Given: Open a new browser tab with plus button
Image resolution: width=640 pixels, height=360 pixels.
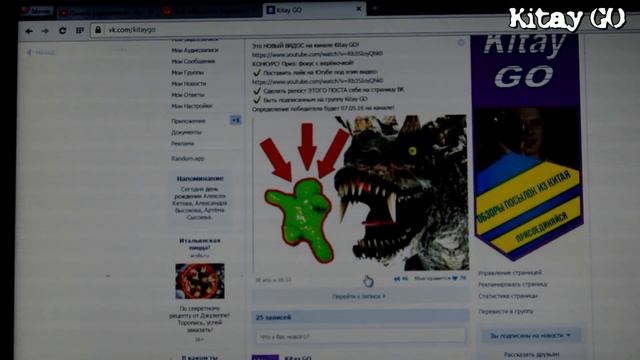Looking at the screenshot, I should [x=374, y=8].
